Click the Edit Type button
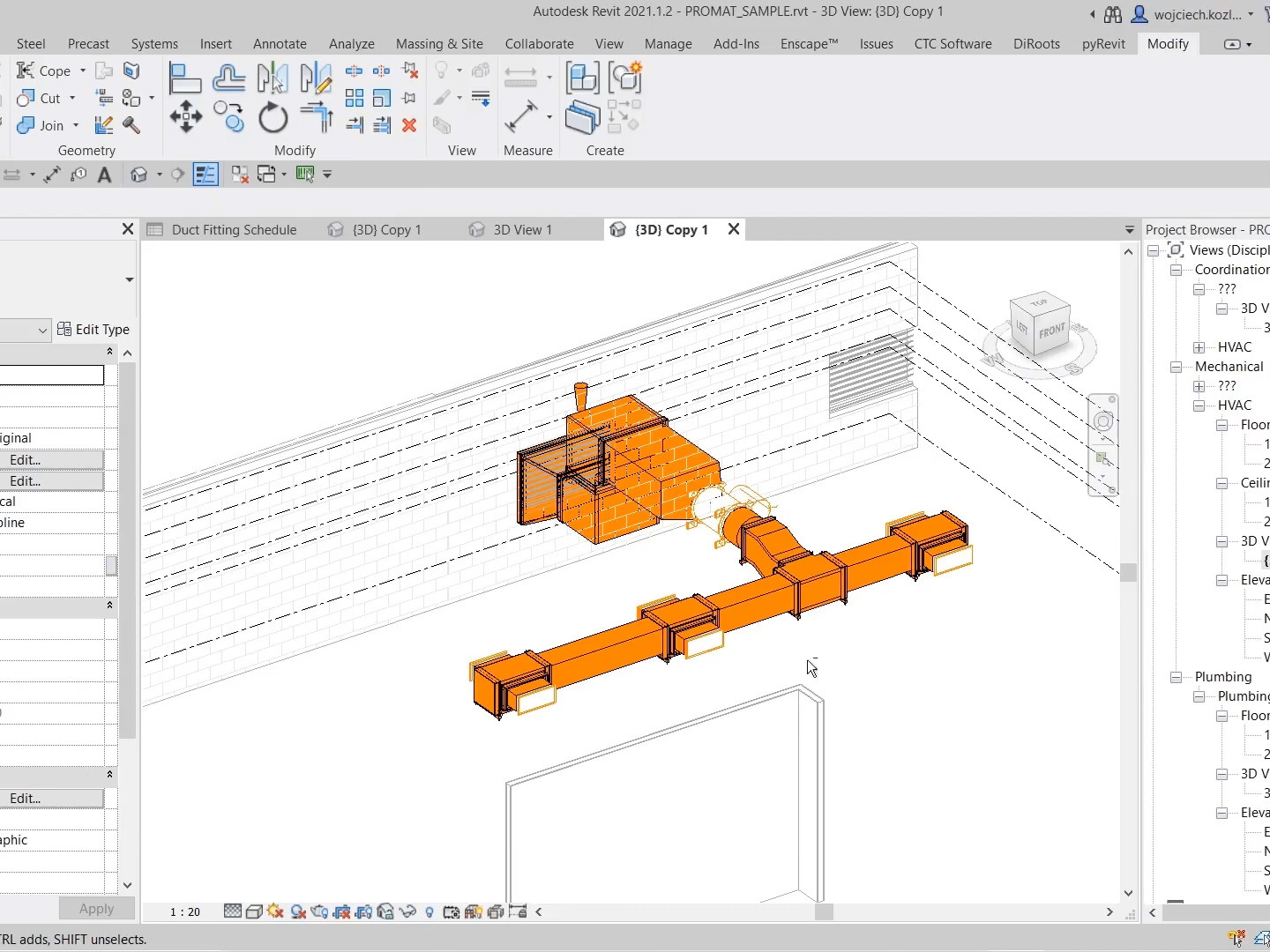 click(x=93, y=330)
